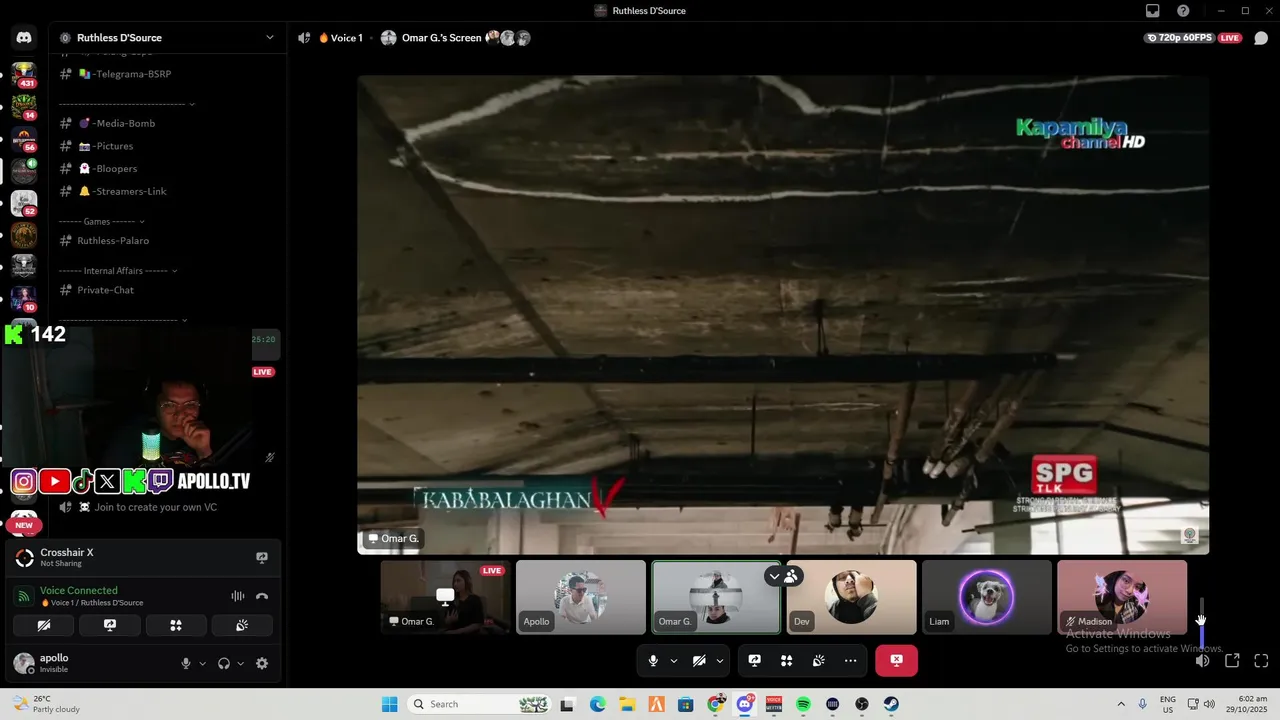
Task: Launch activities from call toolbar
Action: pyautogui.click(x=787, y=661)
